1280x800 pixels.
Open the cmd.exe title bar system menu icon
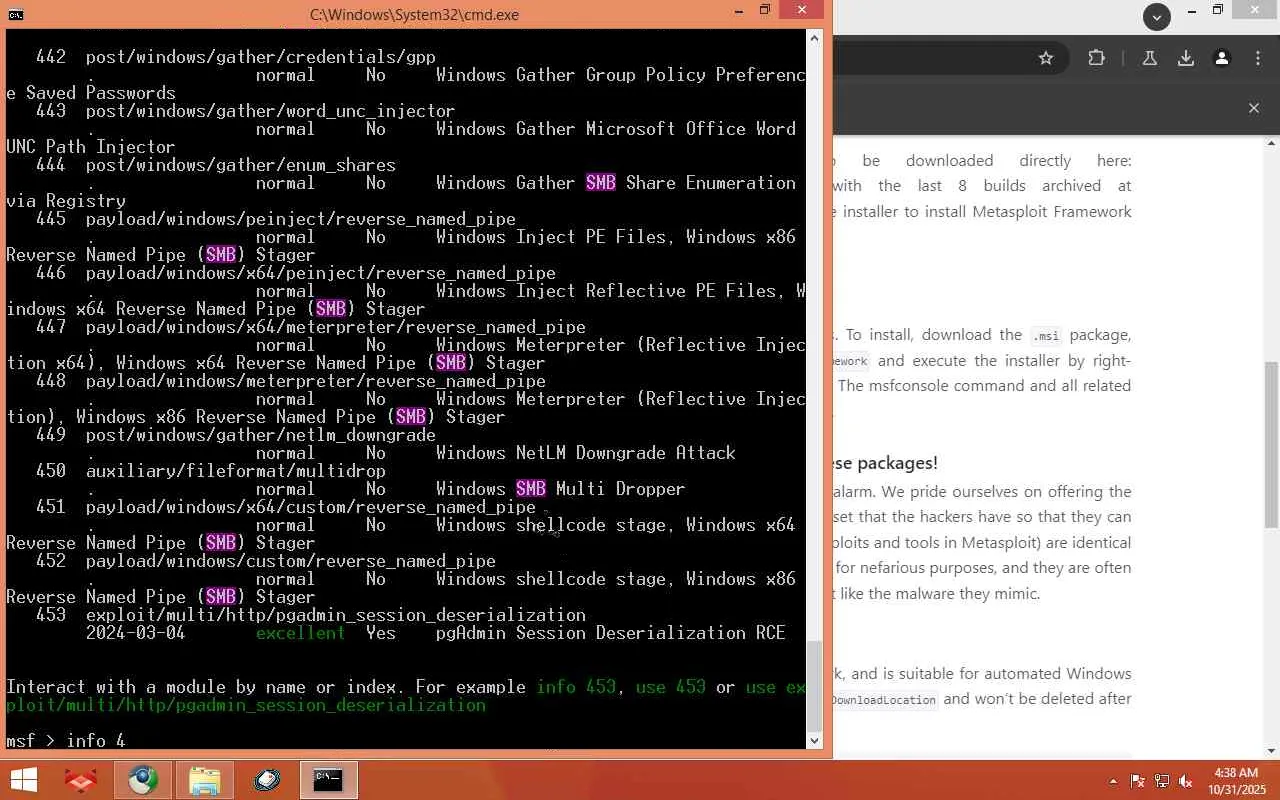[x=15, y=14]
